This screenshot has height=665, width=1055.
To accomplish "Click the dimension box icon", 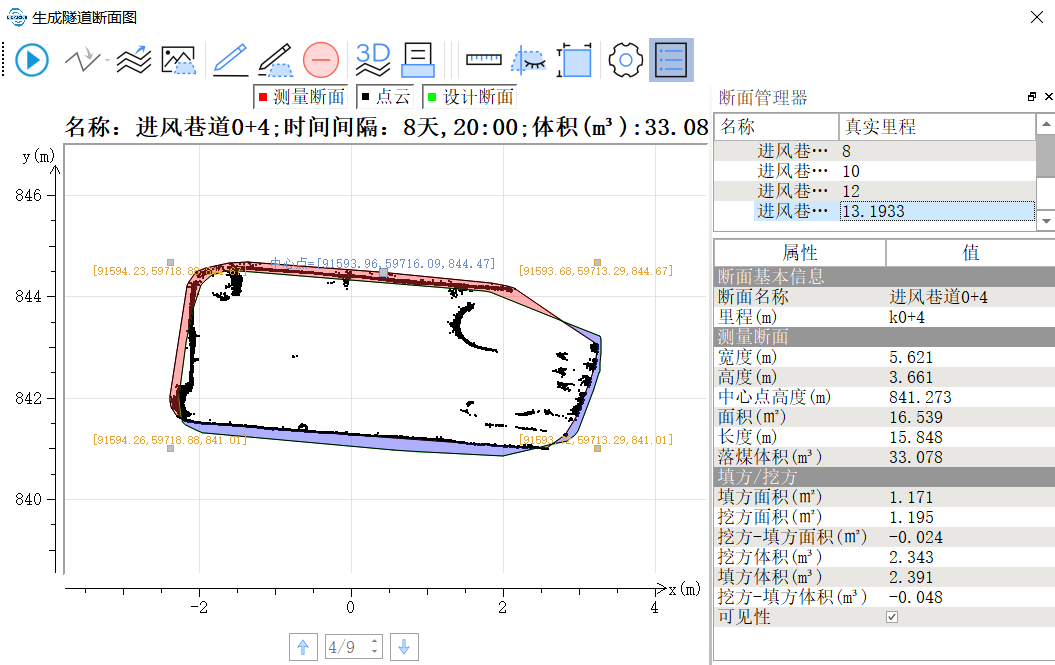I will coord(574,60).
